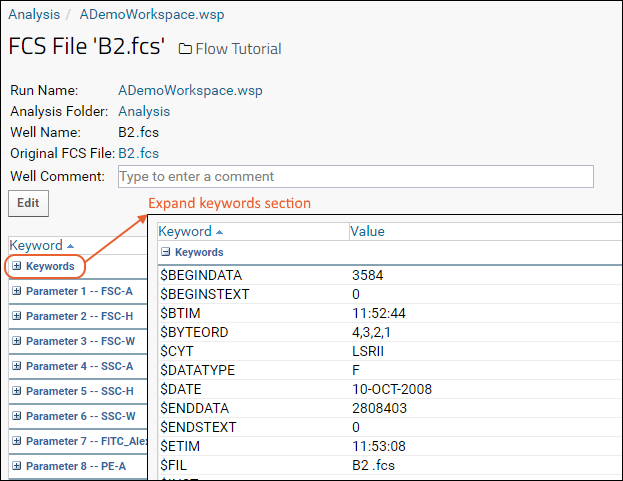Click the value 10-OCT-2008
The width and height of the screenshot is (623, 481).
pos(392,389)
